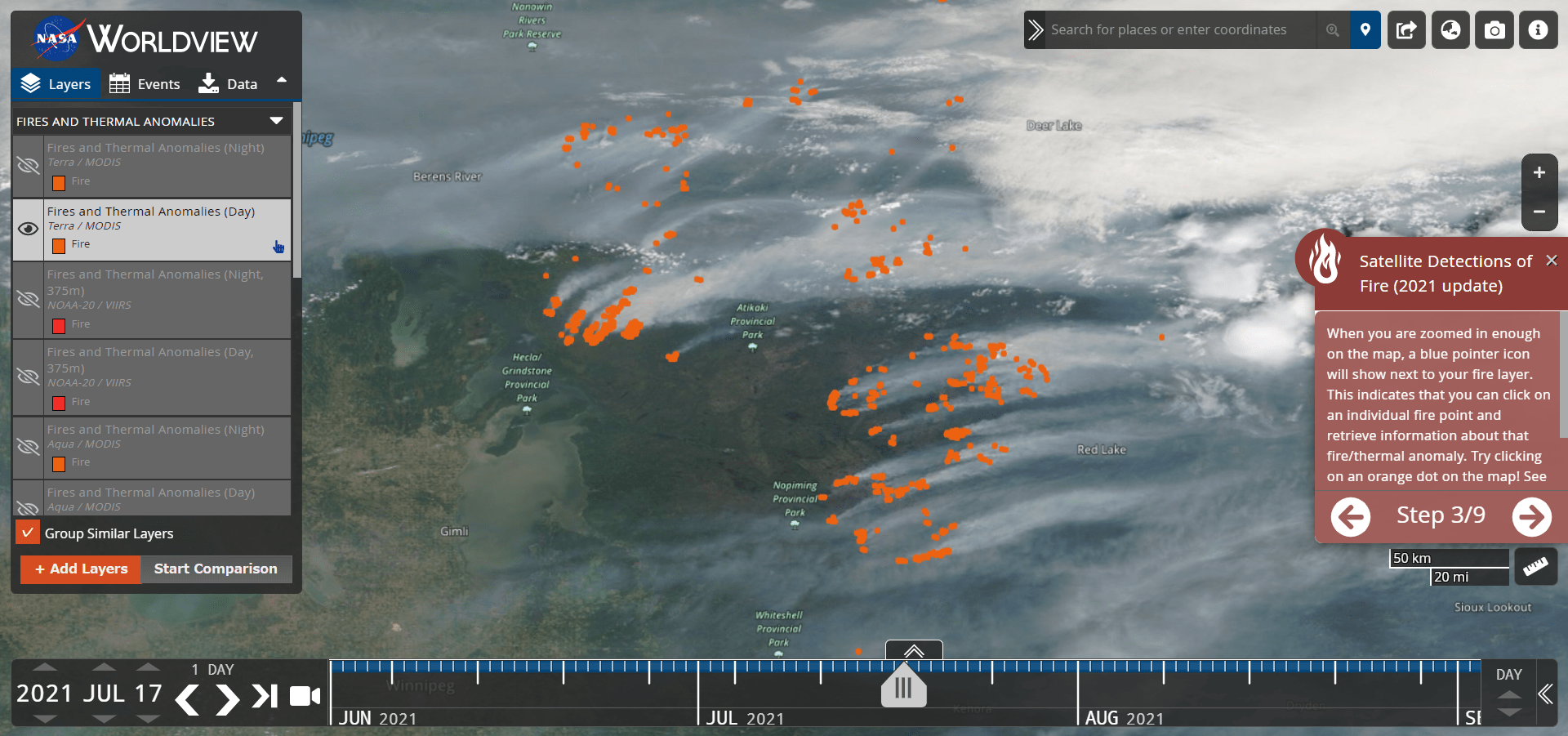Click the timeline date dragger handle
The width and height of the screenshot is (1568, 736).
(903, 686)
